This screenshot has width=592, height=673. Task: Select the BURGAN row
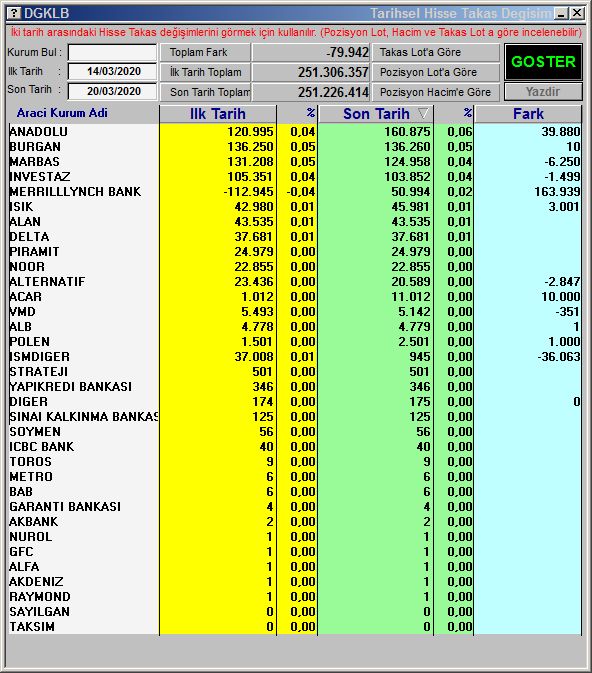click(x=295, y=146)
